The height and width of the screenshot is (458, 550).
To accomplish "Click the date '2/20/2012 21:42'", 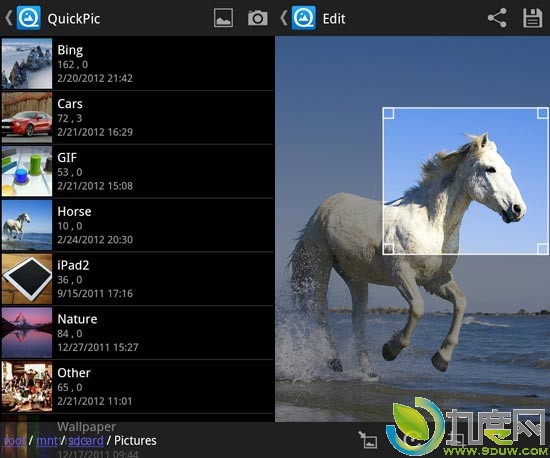I will point(95,78).
